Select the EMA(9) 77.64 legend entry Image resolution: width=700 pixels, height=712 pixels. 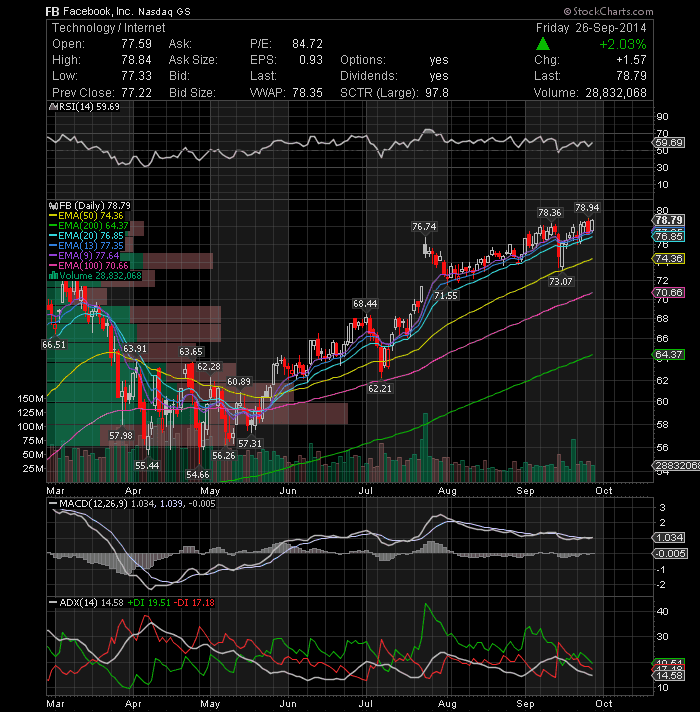coord(84,256)
